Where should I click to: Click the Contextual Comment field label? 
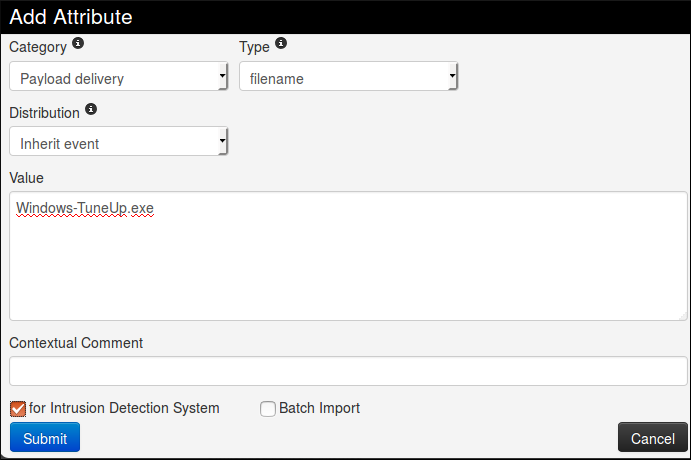pyautogui.click(x=76, y=343)
